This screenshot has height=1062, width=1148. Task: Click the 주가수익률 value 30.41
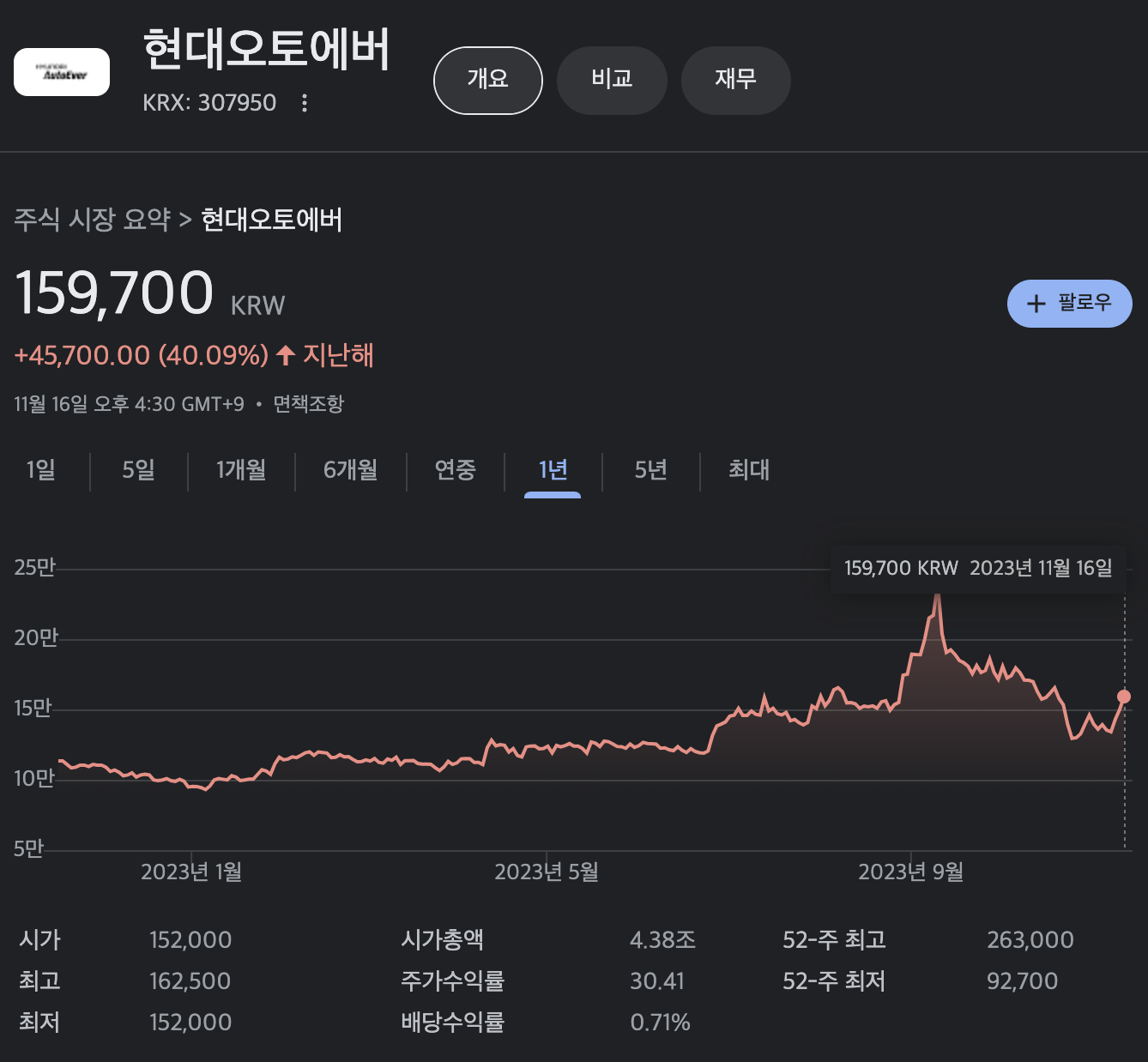tap(657, 981)
